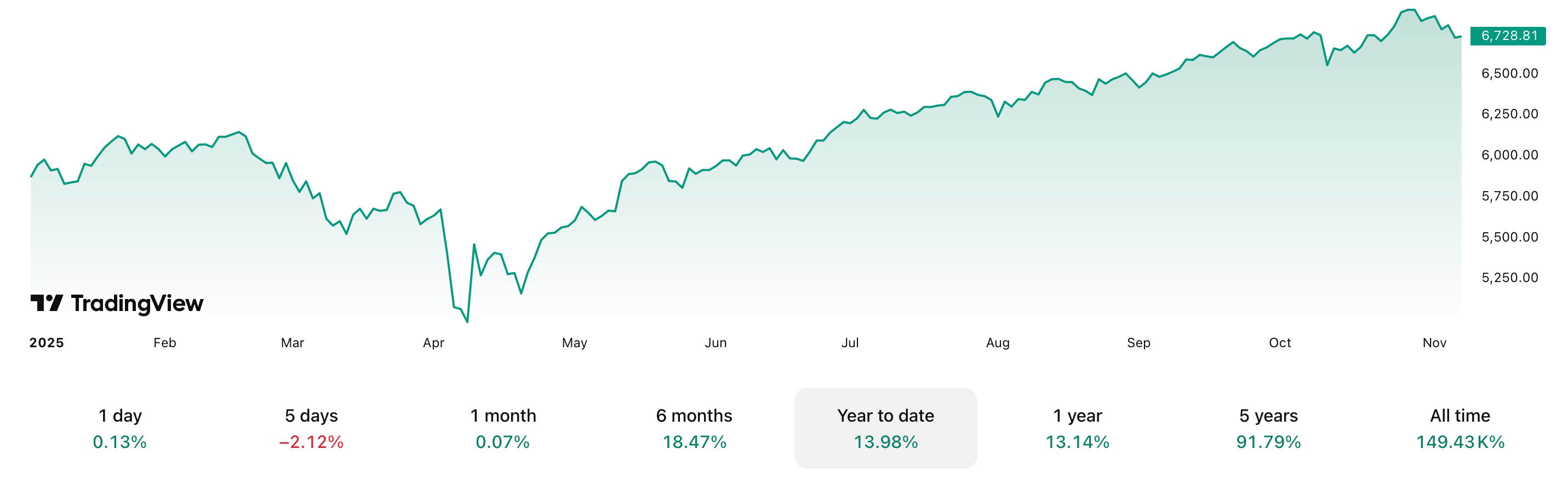This screenshot has height=483, width=1568.
Task: Switch to the 1 year range
Action: 1077,428
